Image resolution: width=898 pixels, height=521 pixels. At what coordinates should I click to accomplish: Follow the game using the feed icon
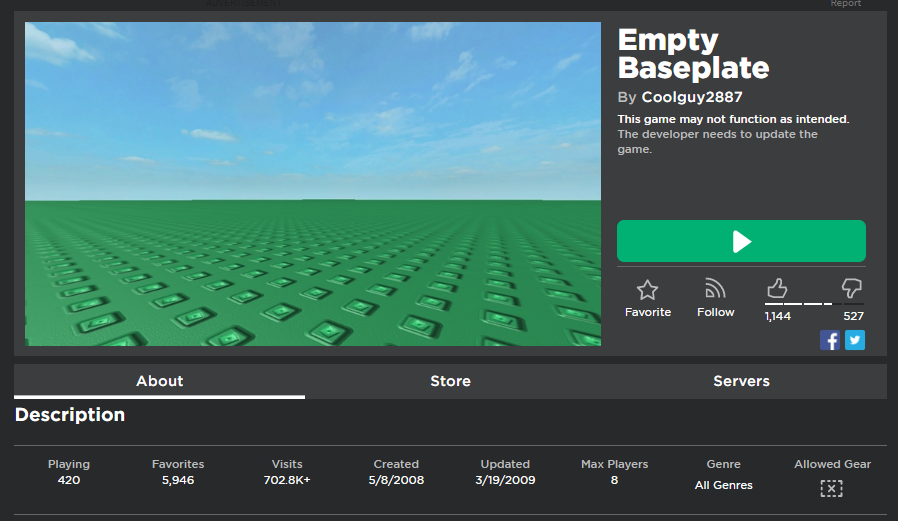tap(715, 288)
